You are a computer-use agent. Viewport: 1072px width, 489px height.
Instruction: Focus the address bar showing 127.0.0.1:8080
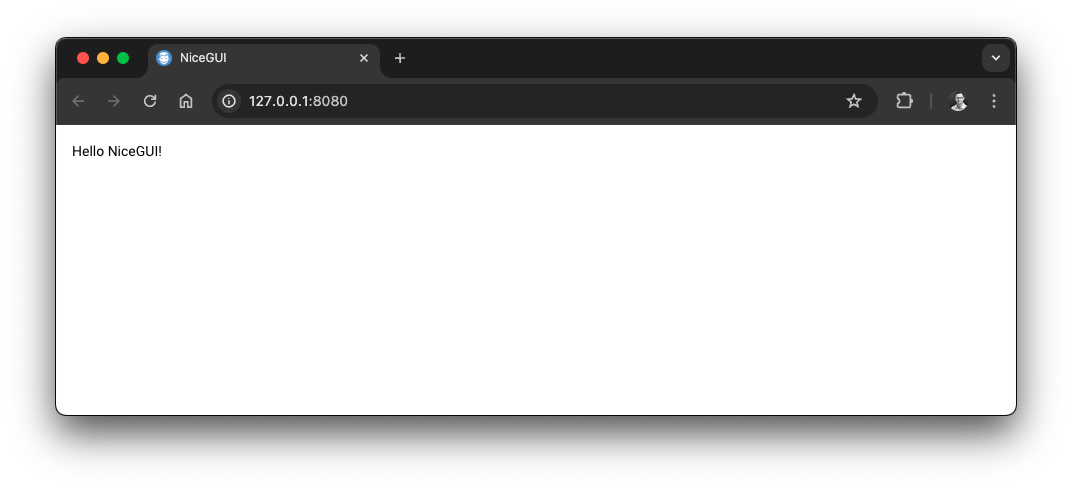545,101
